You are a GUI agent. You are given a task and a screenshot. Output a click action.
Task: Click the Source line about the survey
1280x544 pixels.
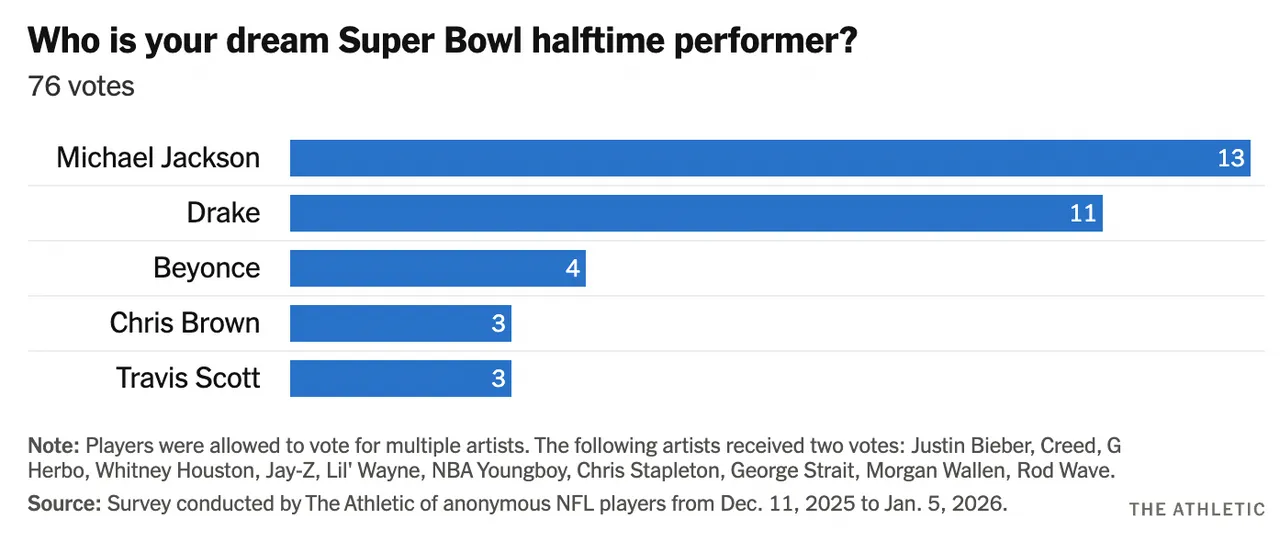[x=517, y=503]
